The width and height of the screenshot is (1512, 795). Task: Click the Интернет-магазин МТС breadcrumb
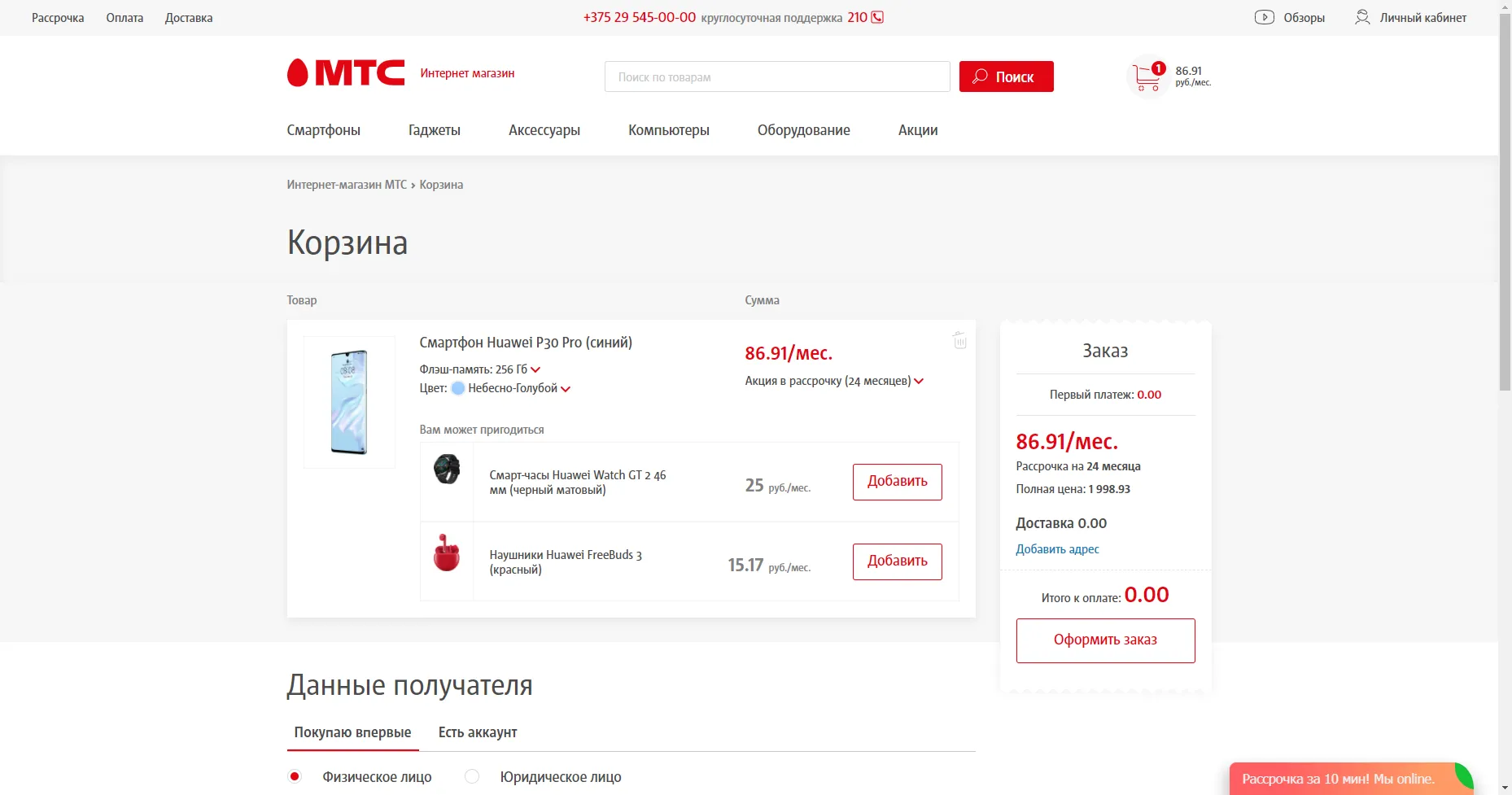(347, 185)
